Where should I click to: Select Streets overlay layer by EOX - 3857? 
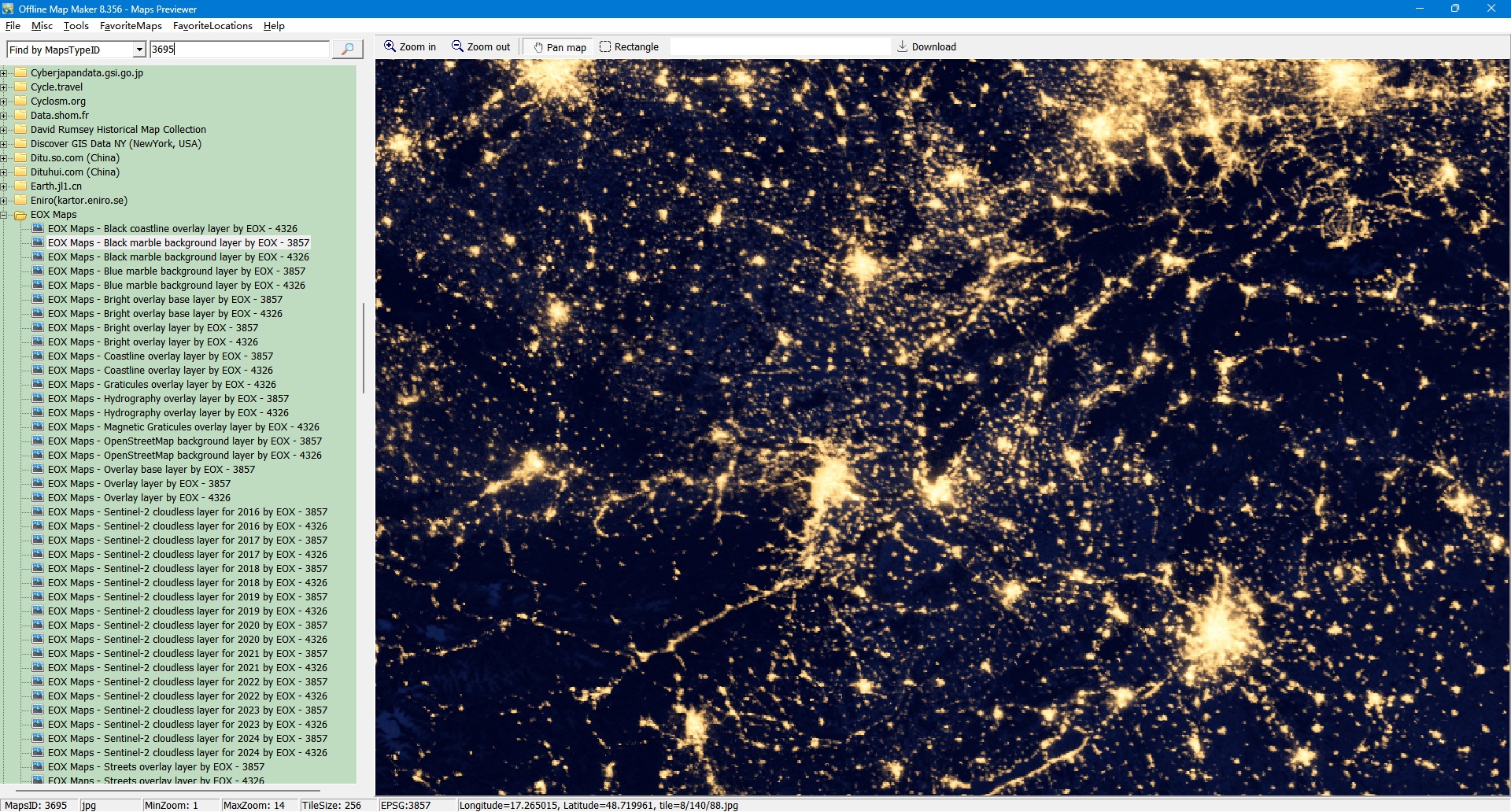pyautogui.click(x=156, y=767)
